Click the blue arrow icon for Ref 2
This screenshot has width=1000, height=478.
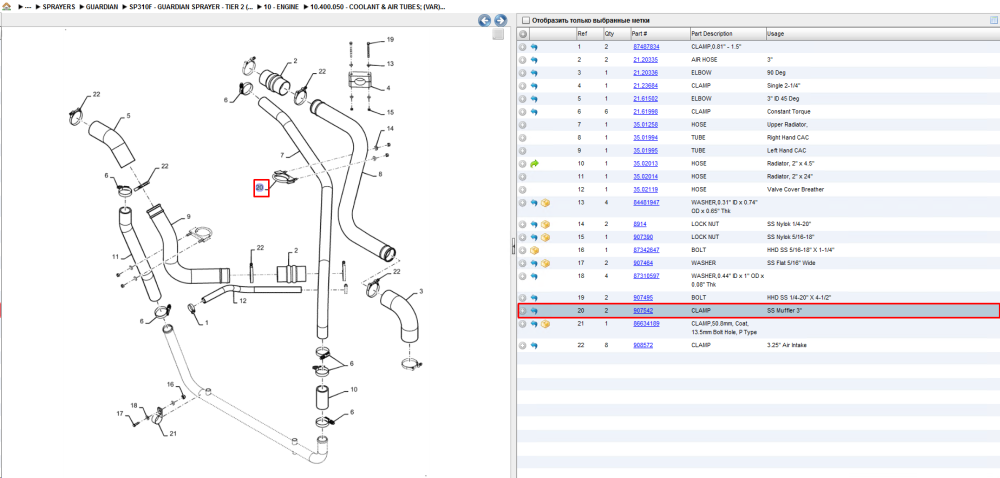click(534, 60)
